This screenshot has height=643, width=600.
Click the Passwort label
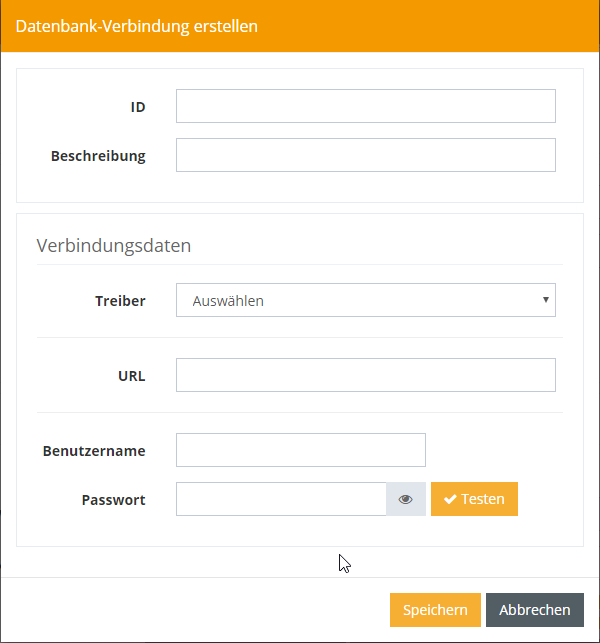(113, 499)
